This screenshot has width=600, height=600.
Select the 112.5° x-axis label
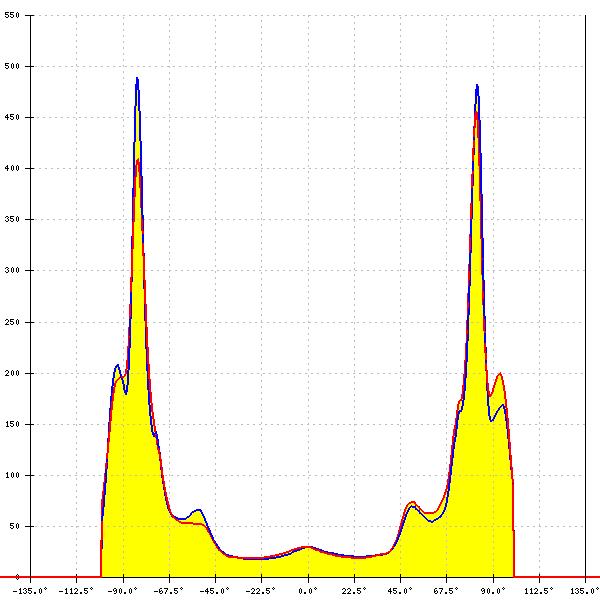[x=539, y=591]
